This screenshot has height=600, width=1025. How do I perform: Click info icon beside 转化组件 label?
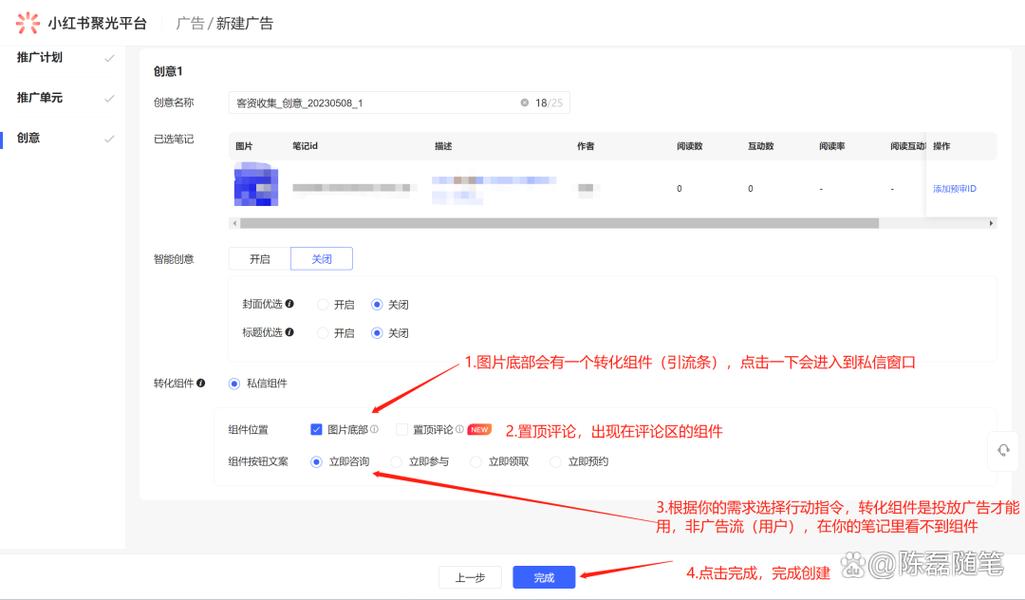[x=201, y=383]
